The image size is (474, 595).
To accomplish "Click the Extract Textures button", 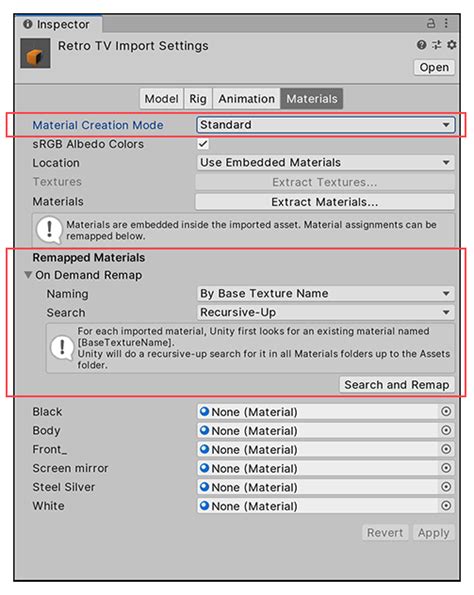I will pos(325,182).
